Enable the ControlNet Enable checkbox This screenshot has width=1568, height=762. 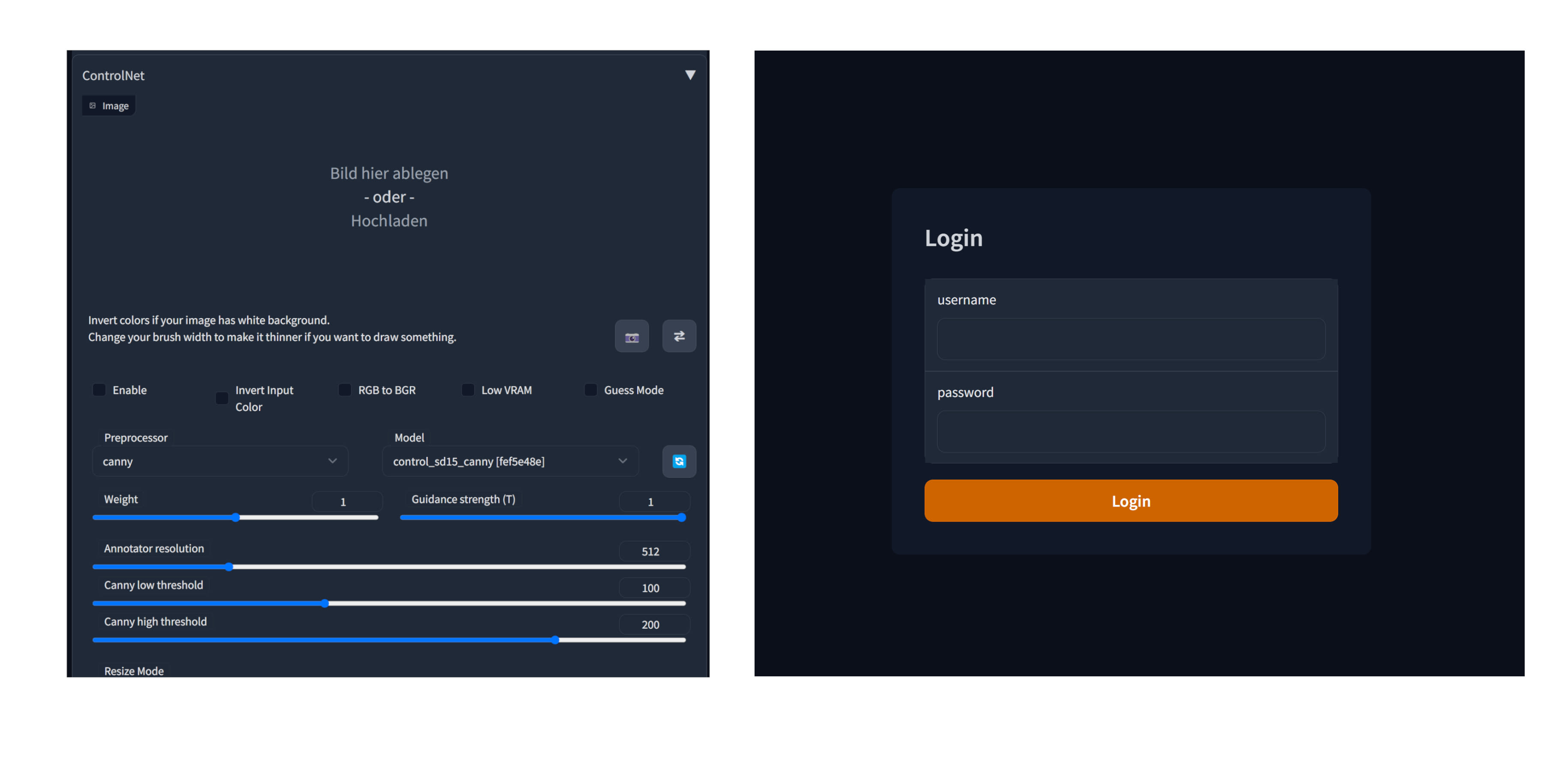pos(99,390)
